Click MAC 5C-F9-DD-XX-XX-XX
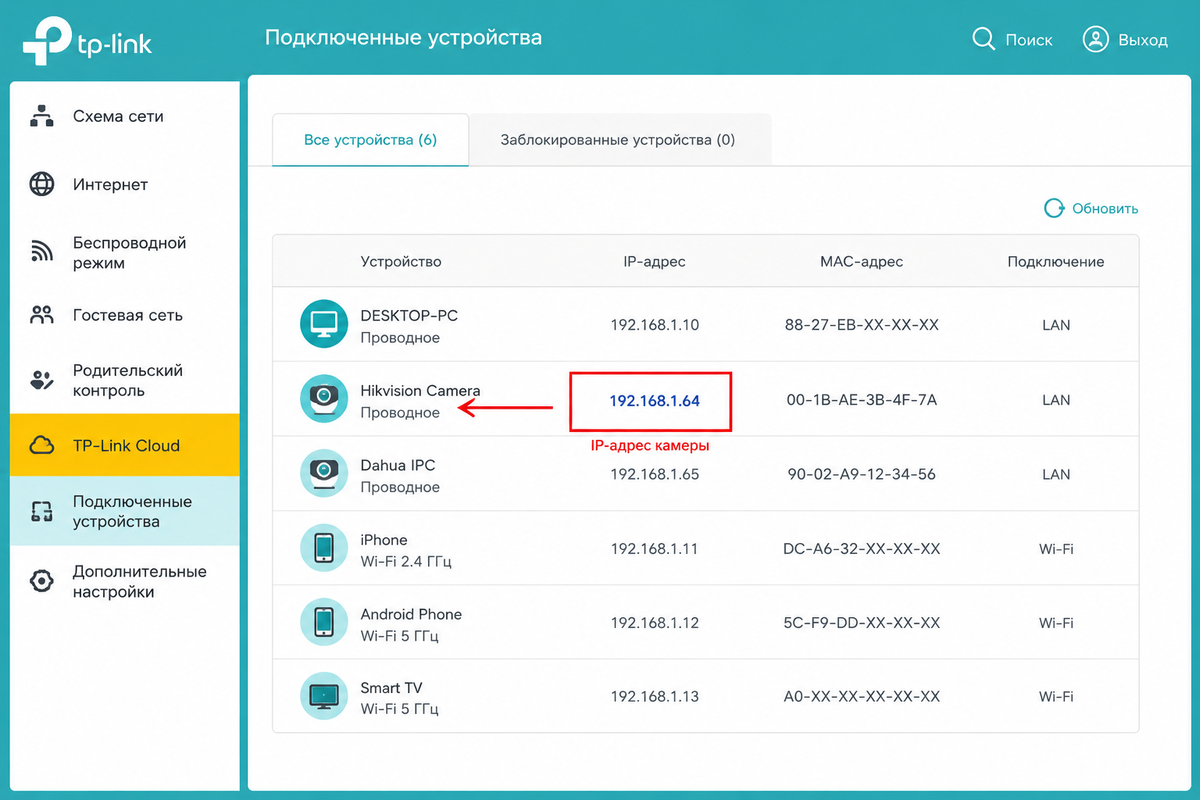The image size is (1200, 800). [x=862, y=623]
